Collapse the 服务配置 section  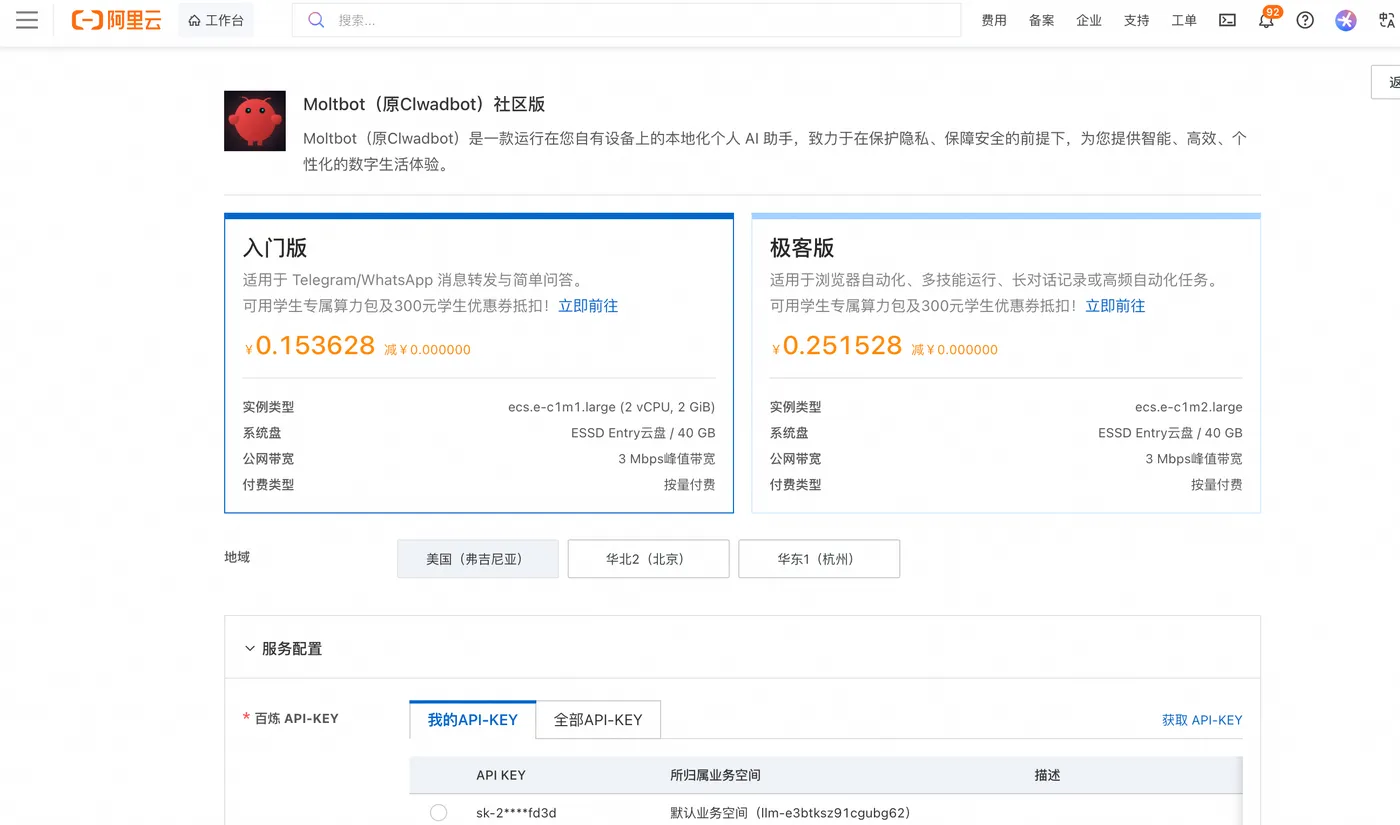point(250,649)
